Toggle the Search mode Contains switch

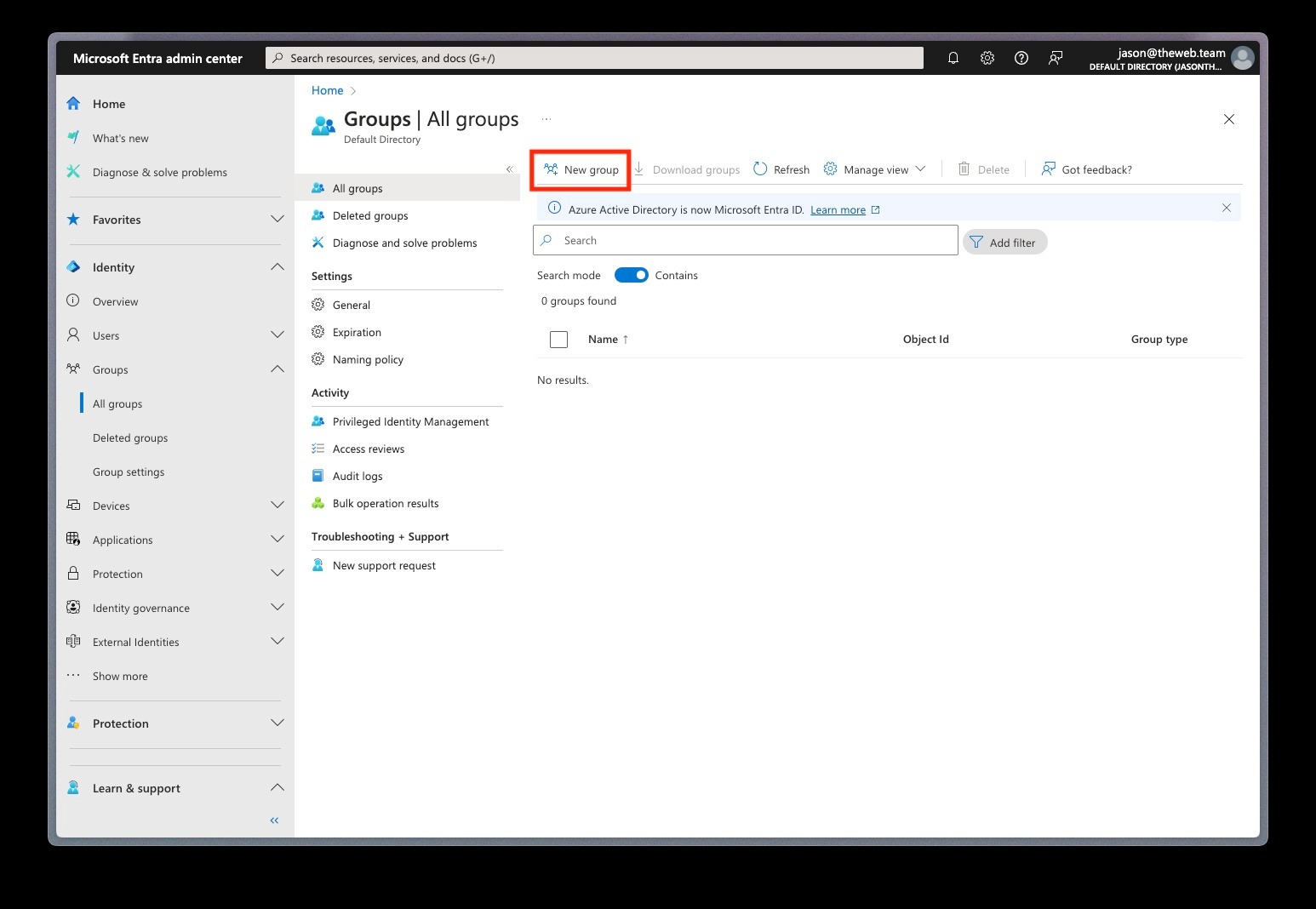coord(632,275)
